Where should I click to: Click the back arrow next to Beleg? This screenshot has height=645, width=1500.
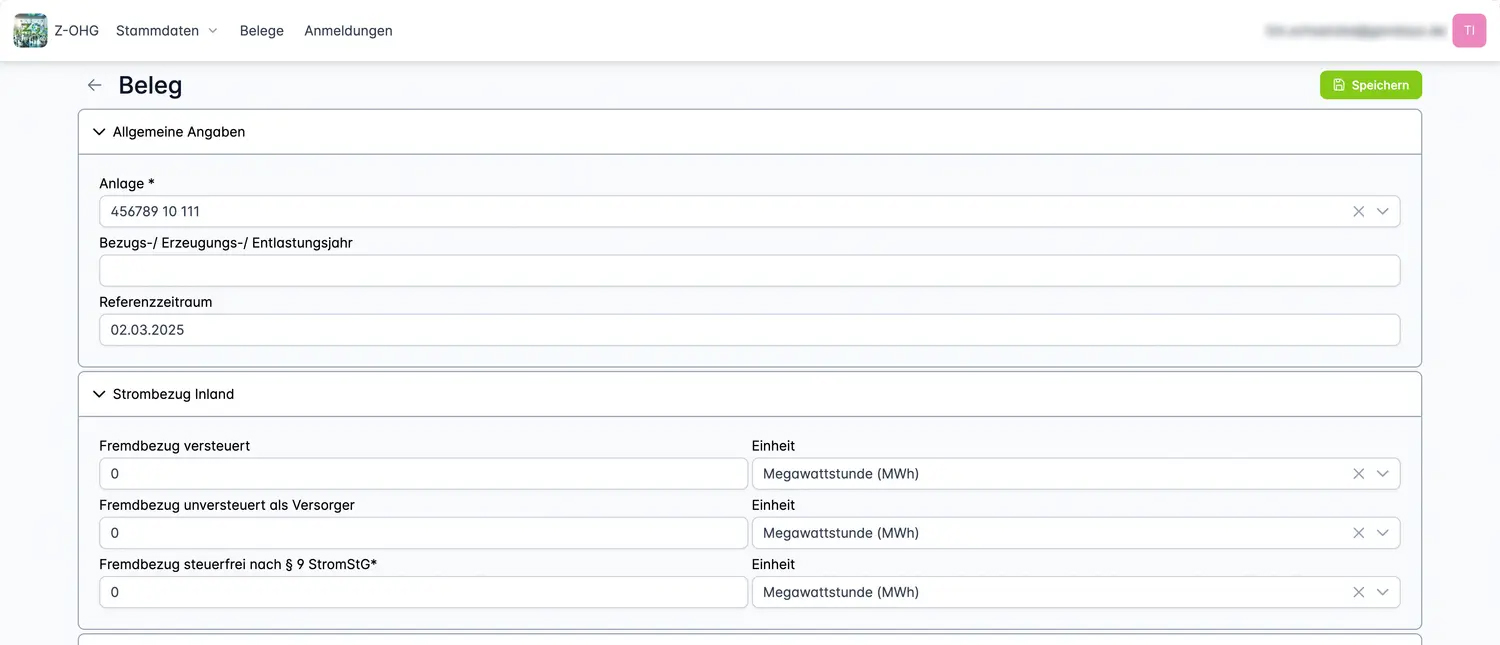[x=94, y=85]
